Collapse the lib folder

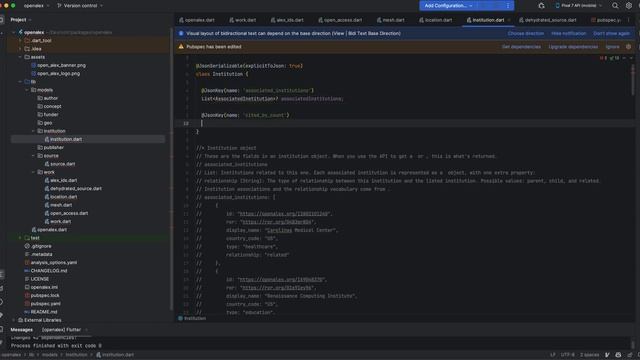pos(20,82)
